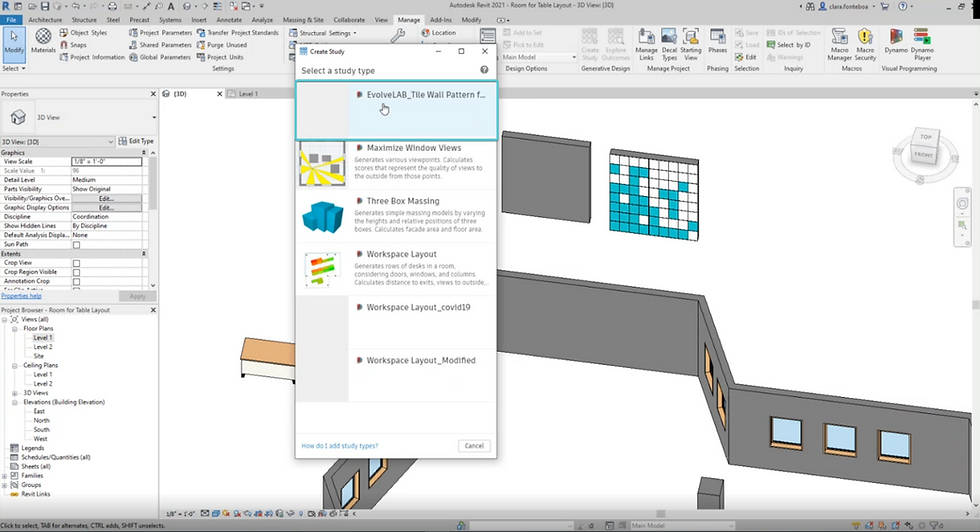Close the Properties palette

[153, 94]
